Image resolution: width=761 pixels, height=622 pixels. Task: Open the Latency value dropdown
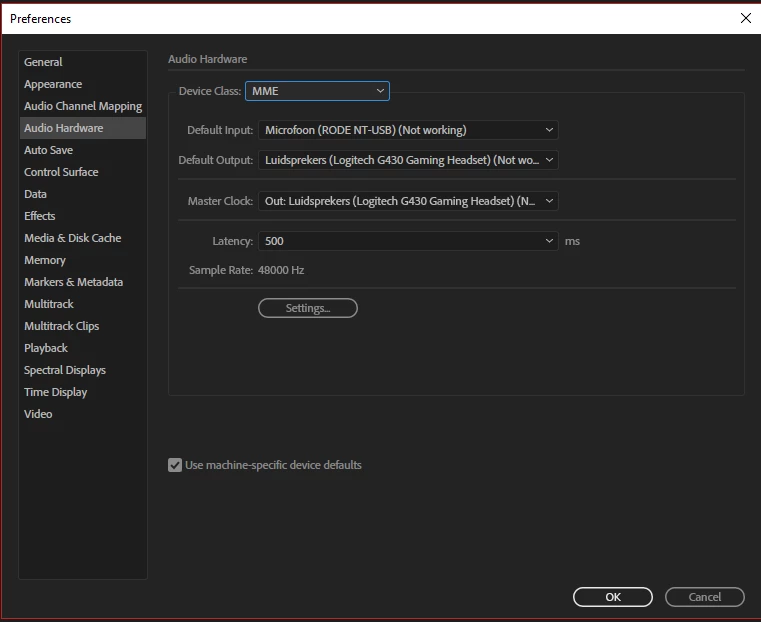408,241
